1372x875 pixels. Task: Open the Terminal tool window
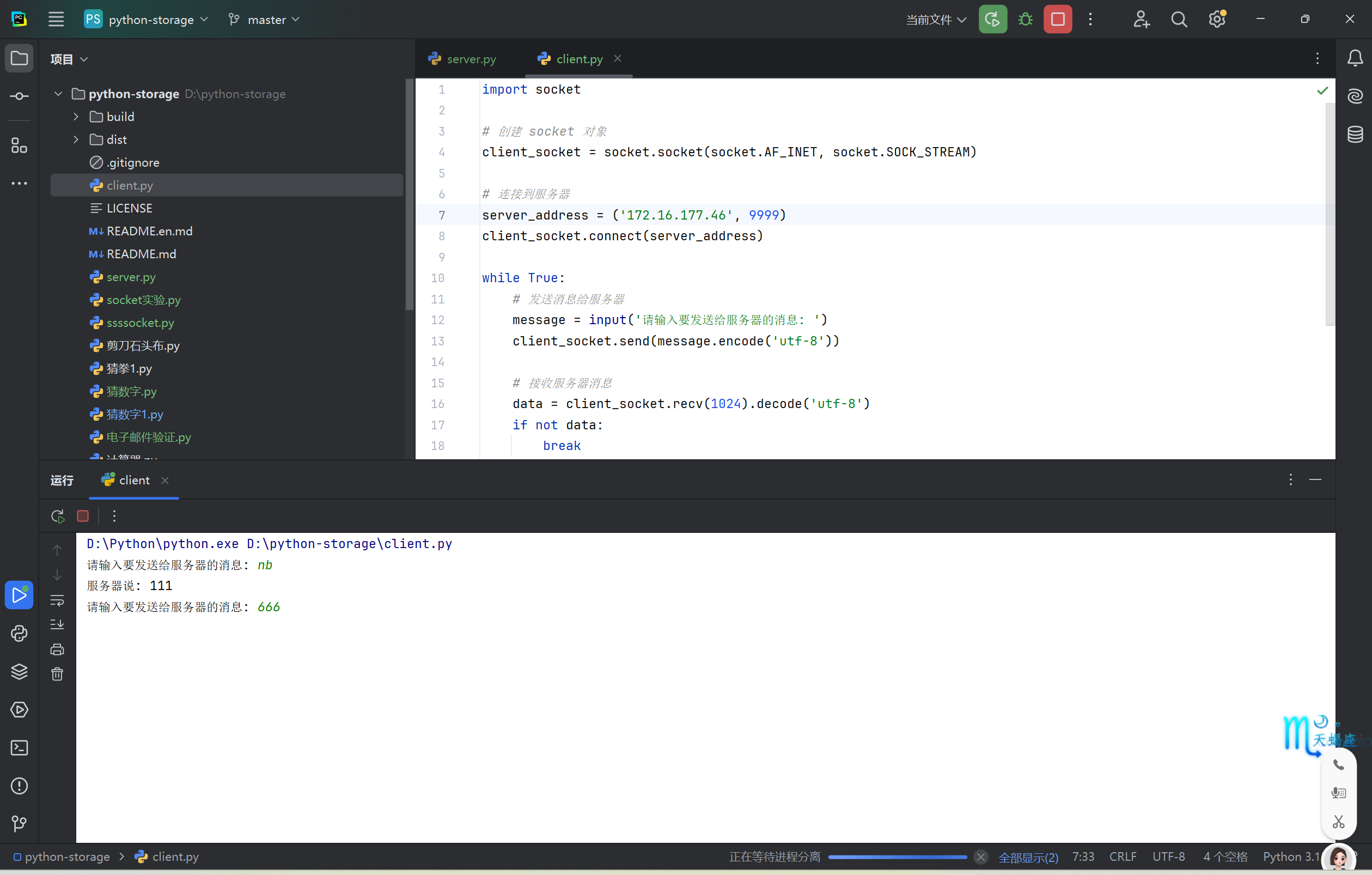(20, 748)
